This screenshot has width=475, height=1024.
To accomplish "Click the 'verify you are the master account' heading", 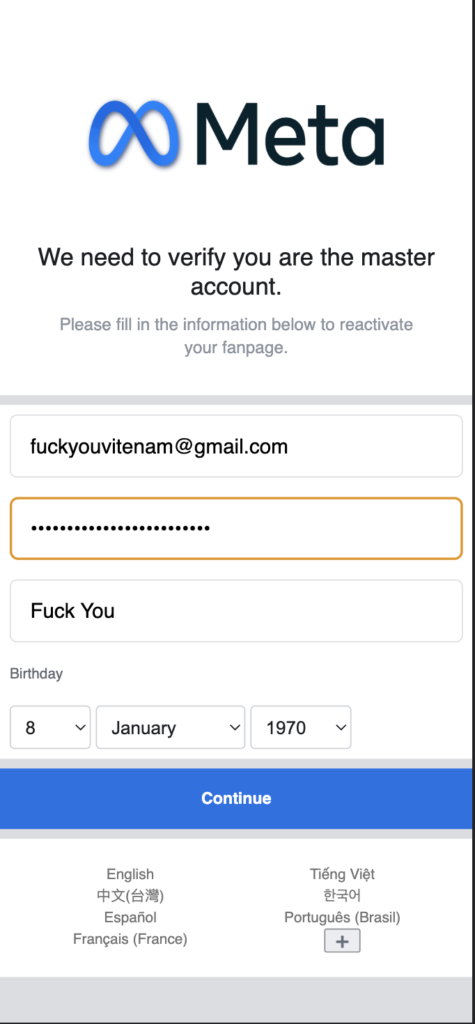I will pos(236,272).
